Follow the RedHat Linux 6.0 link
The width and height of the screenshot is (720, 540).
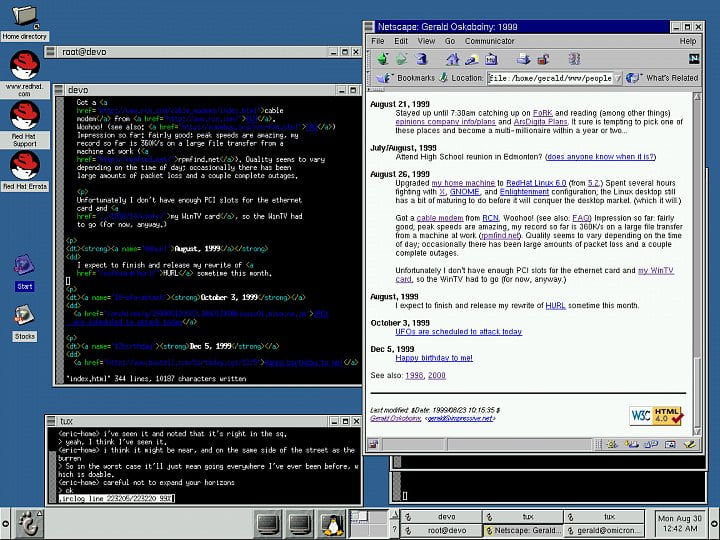click(x=536, y=183)
